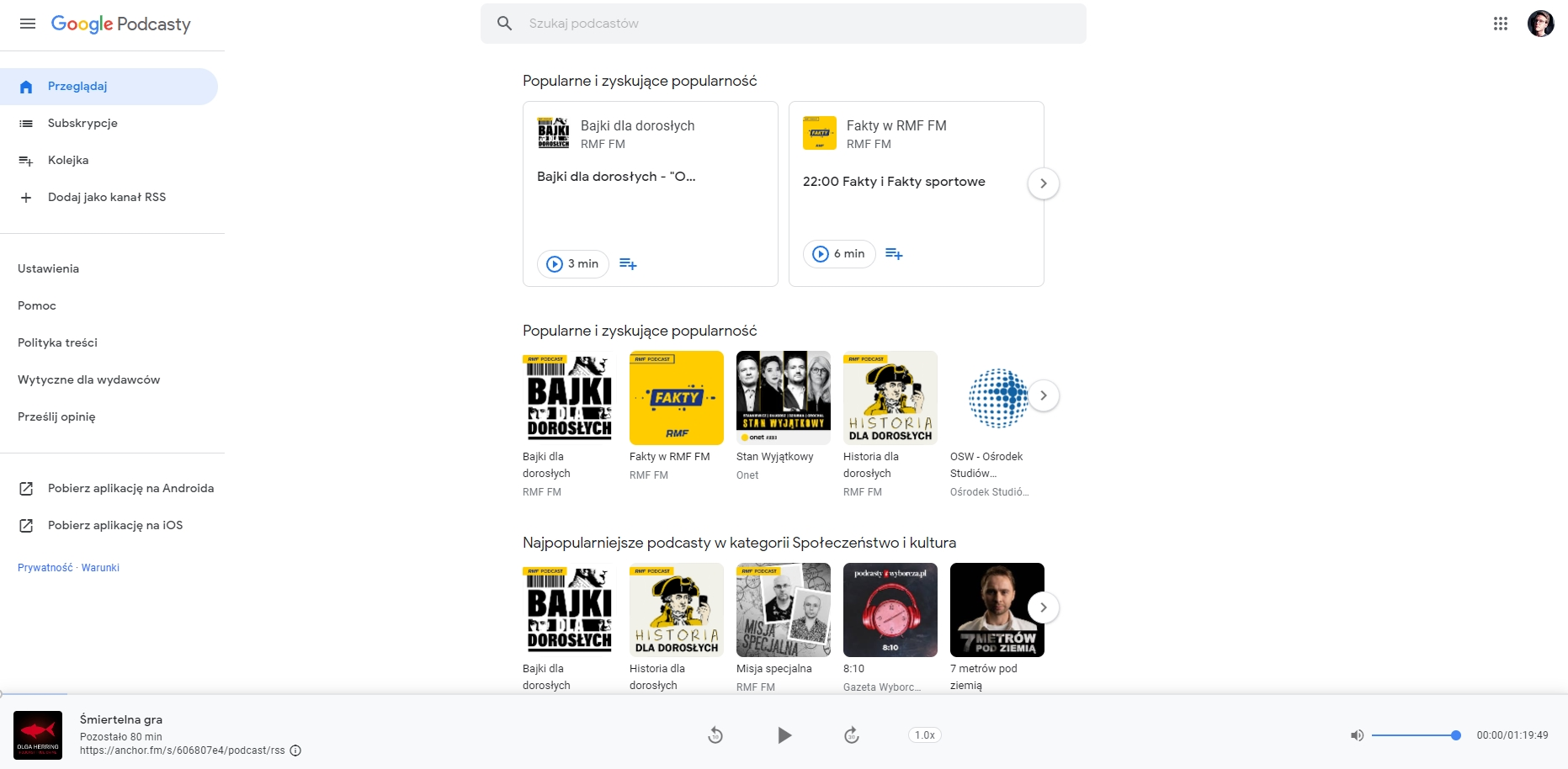
Task: Expand the Społeczeństwo i kultura carousel
Action: point(1043,607)
